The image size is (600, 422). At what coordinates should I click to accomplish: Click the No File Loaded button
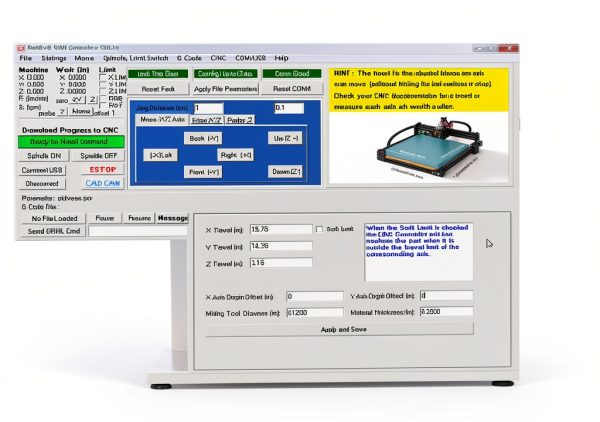[x=54, y=218]
